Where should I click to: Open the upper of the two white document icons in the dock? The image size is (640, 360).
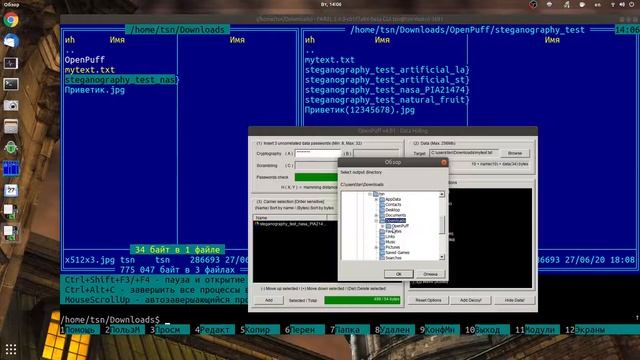pos(11,211)
